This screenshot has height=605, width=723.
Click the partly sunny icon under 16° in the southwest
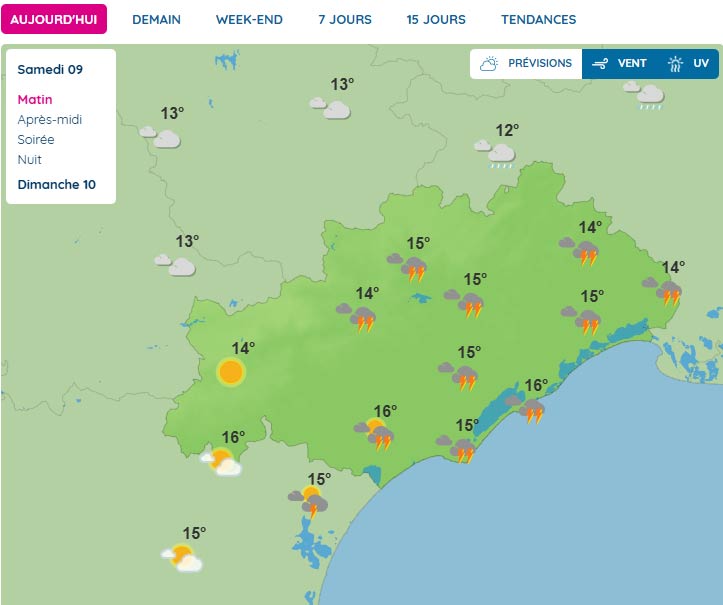point(221,462)
